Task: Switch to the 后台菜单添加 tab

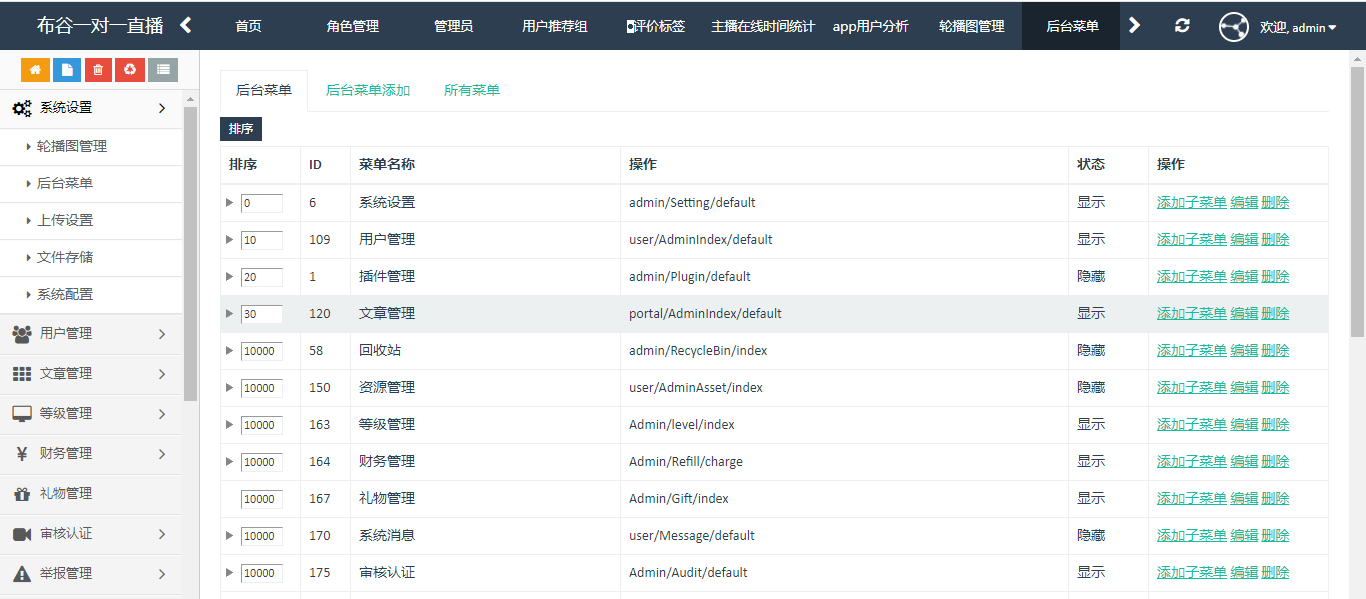Action: click(368, 90)
